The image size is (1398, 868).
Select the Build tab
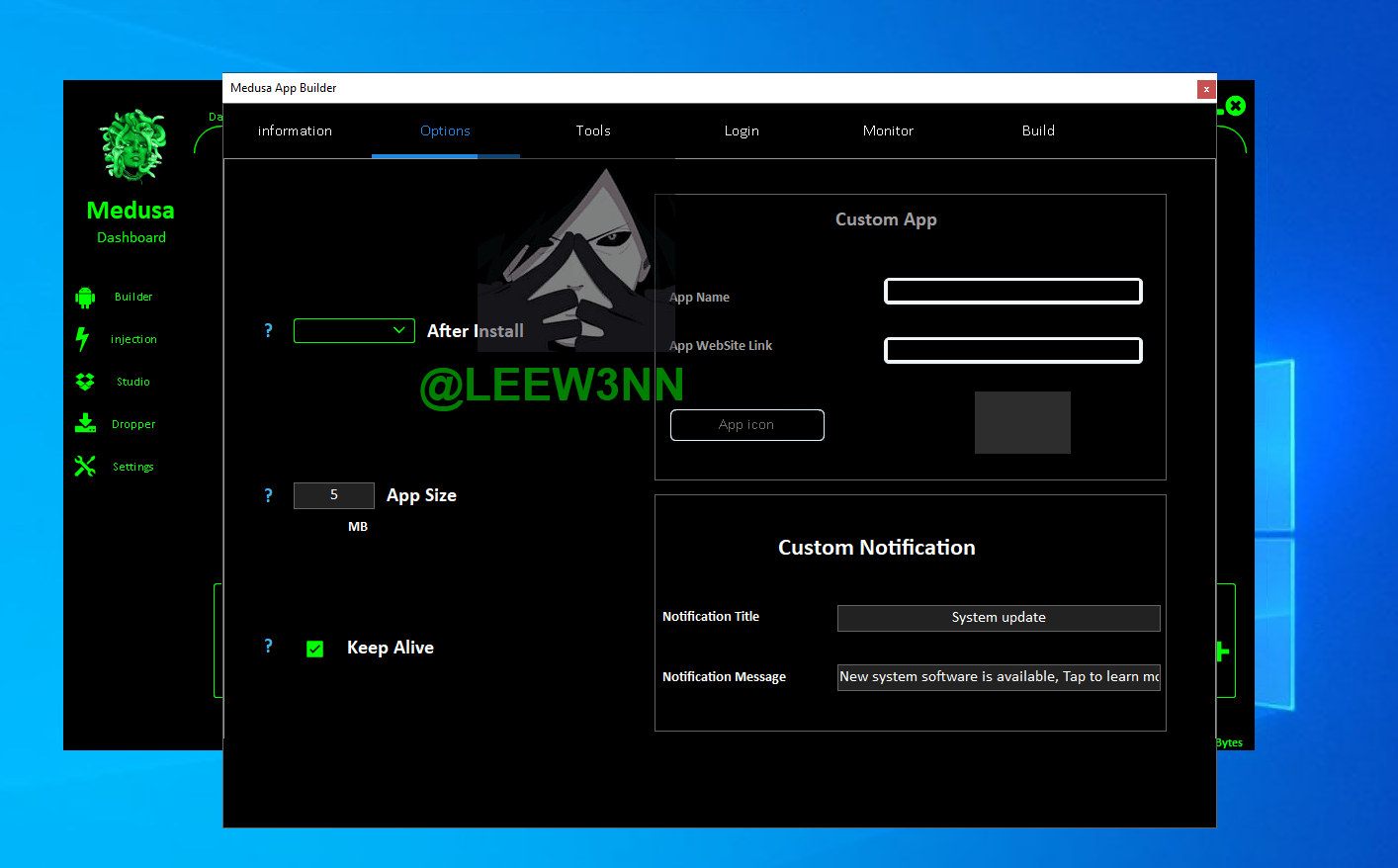click(x=1038, y=130)
